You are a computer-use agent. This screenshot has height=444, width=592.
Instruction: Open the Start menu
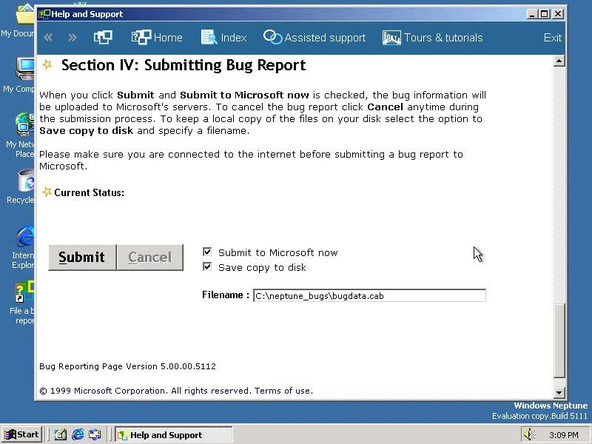click(x=21, y=435)
